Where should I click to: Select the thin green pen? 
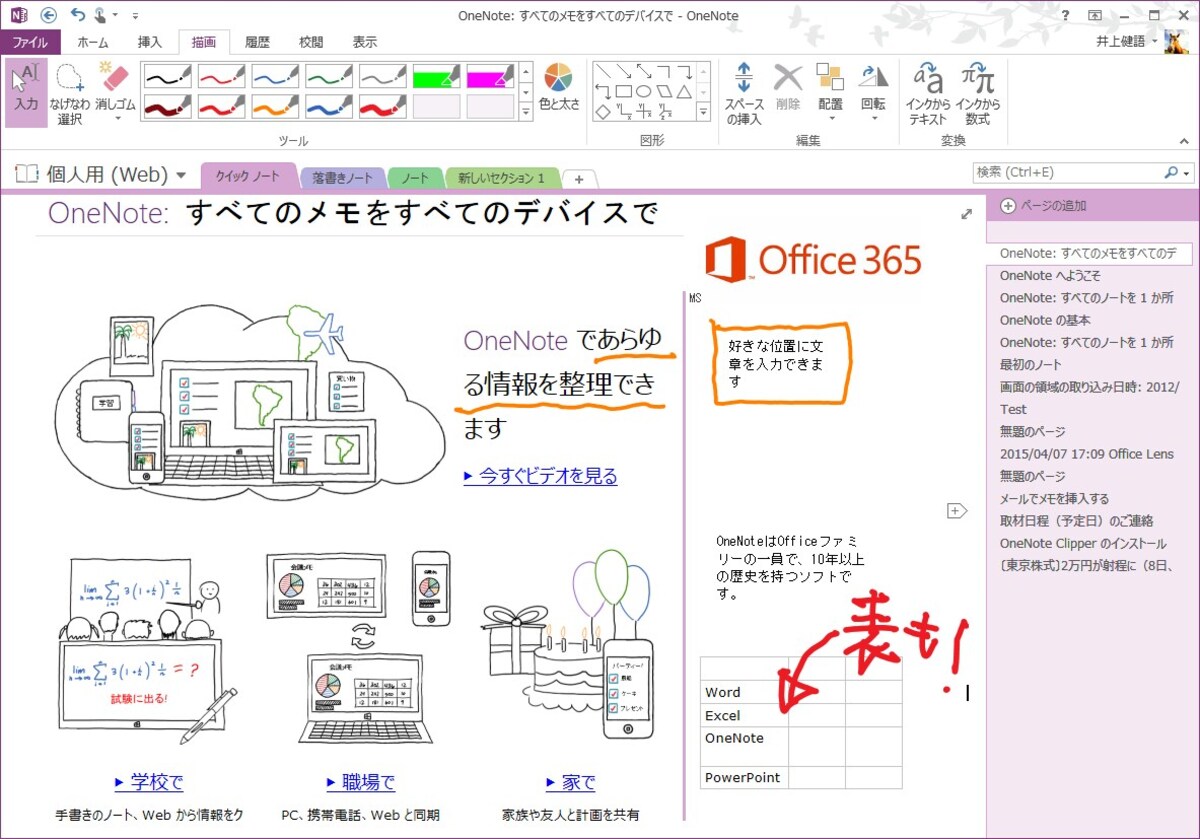coord(329,77)
